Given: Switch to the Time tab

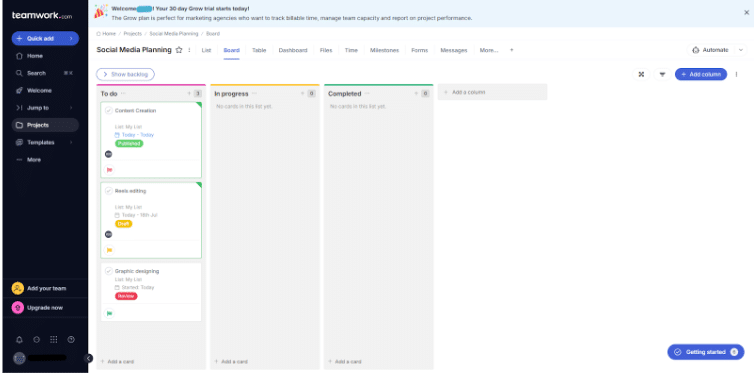Looking at the screenshot, I should click(x=351, y=50).
